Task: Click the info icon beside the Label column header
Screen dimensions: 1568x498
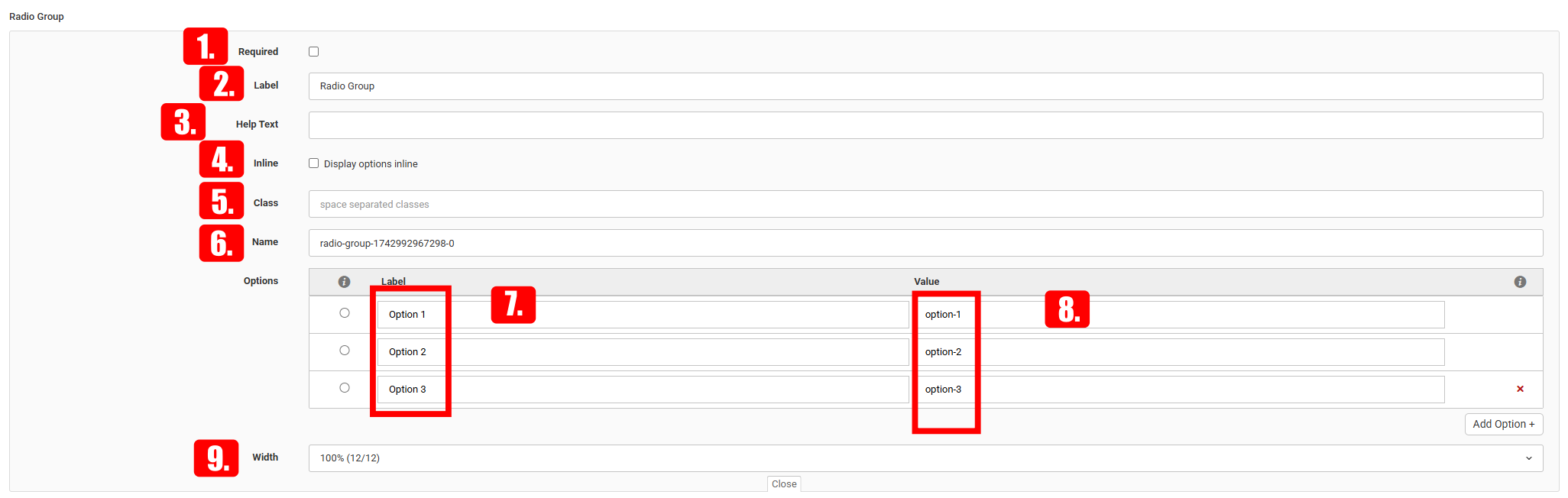Action: [345, 282]
